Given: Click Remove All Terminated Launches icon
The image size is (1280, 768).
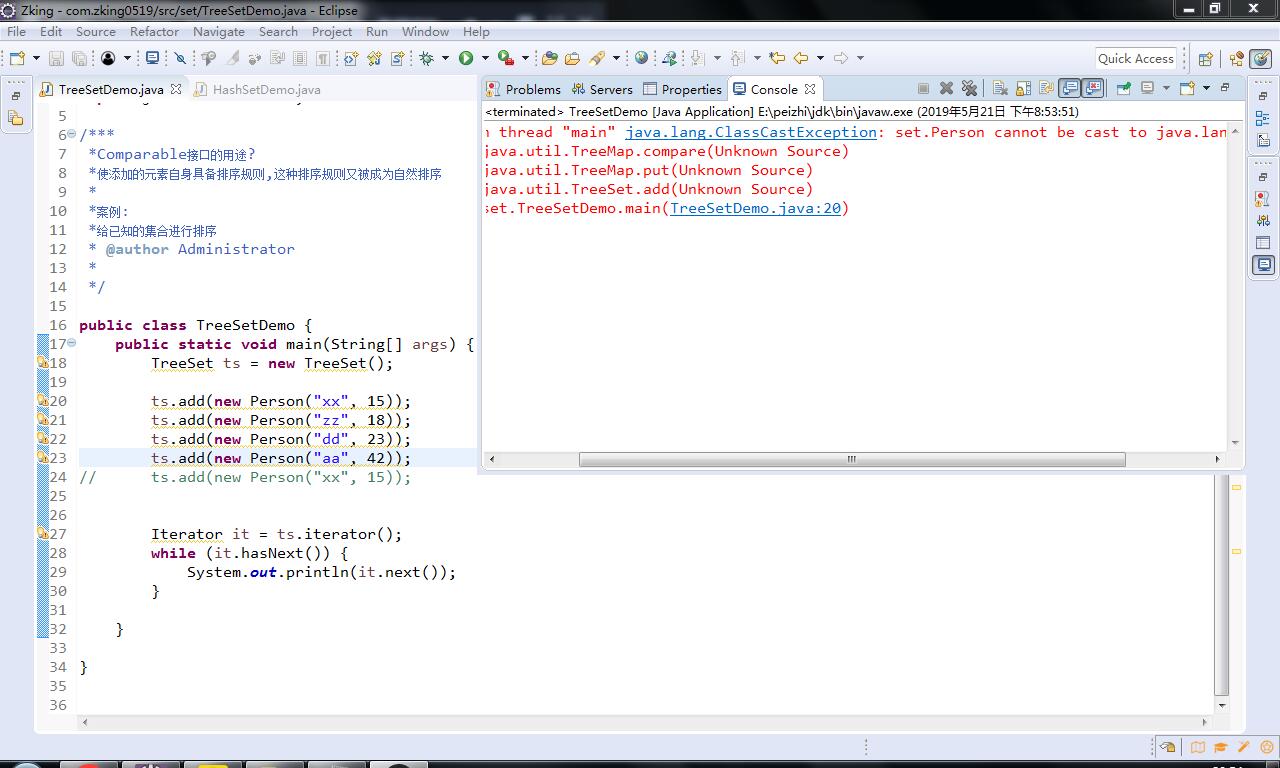Looking at the screenshot, I should pyautogui.click(x=969, y=88).
